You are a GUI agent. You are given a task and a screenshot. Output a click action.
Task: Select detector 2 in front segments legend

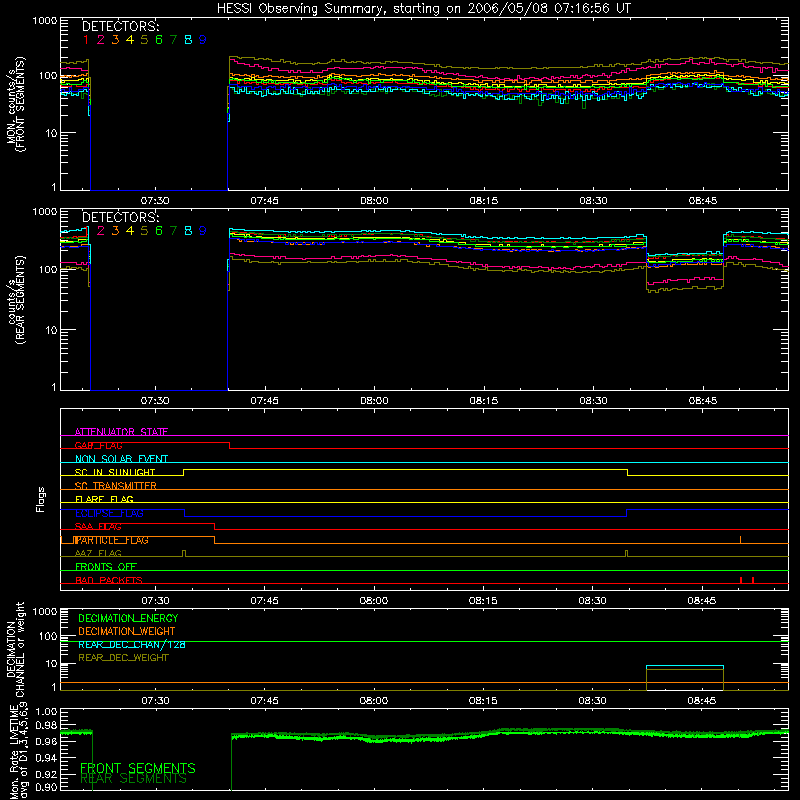[x=101, y=40]
